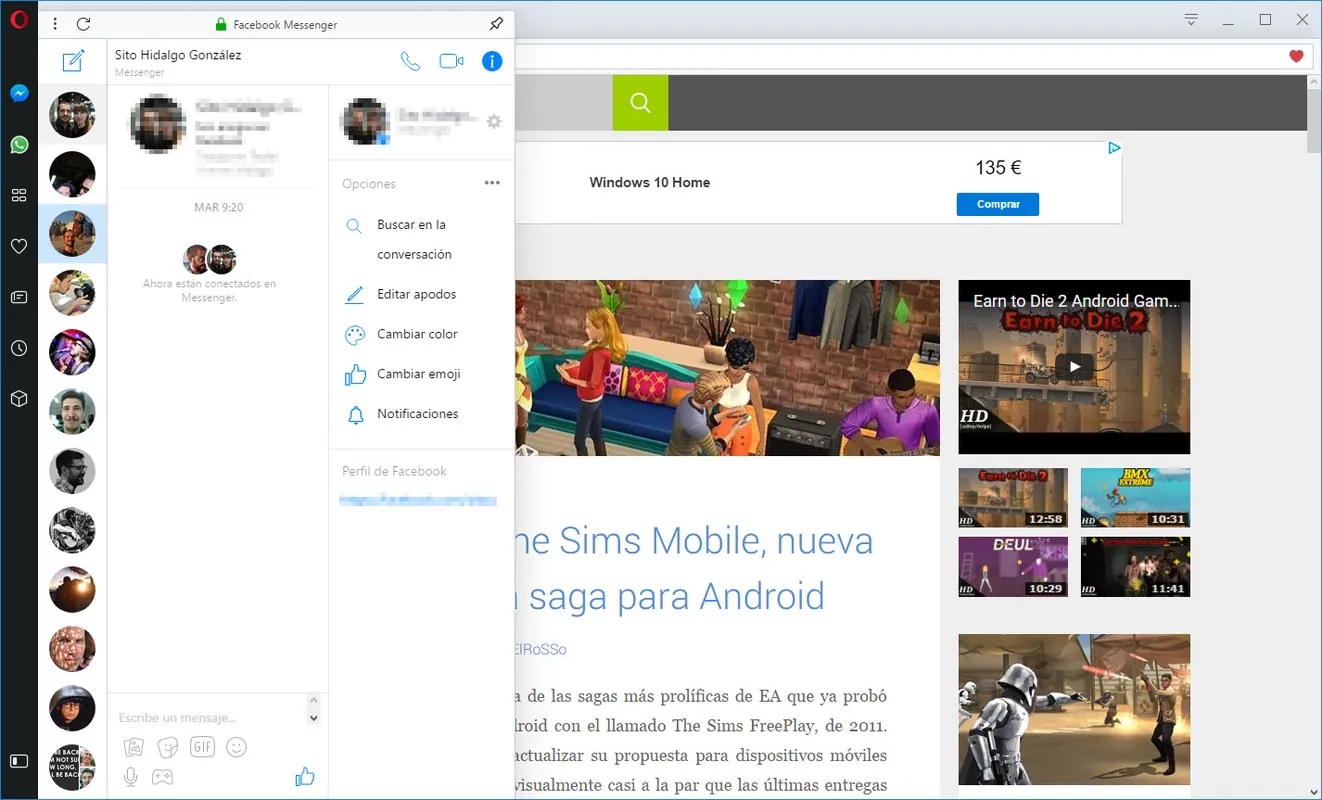Toggle Opera sidebar visibility panel icon

pyautogui.click(x=19, y=760)
